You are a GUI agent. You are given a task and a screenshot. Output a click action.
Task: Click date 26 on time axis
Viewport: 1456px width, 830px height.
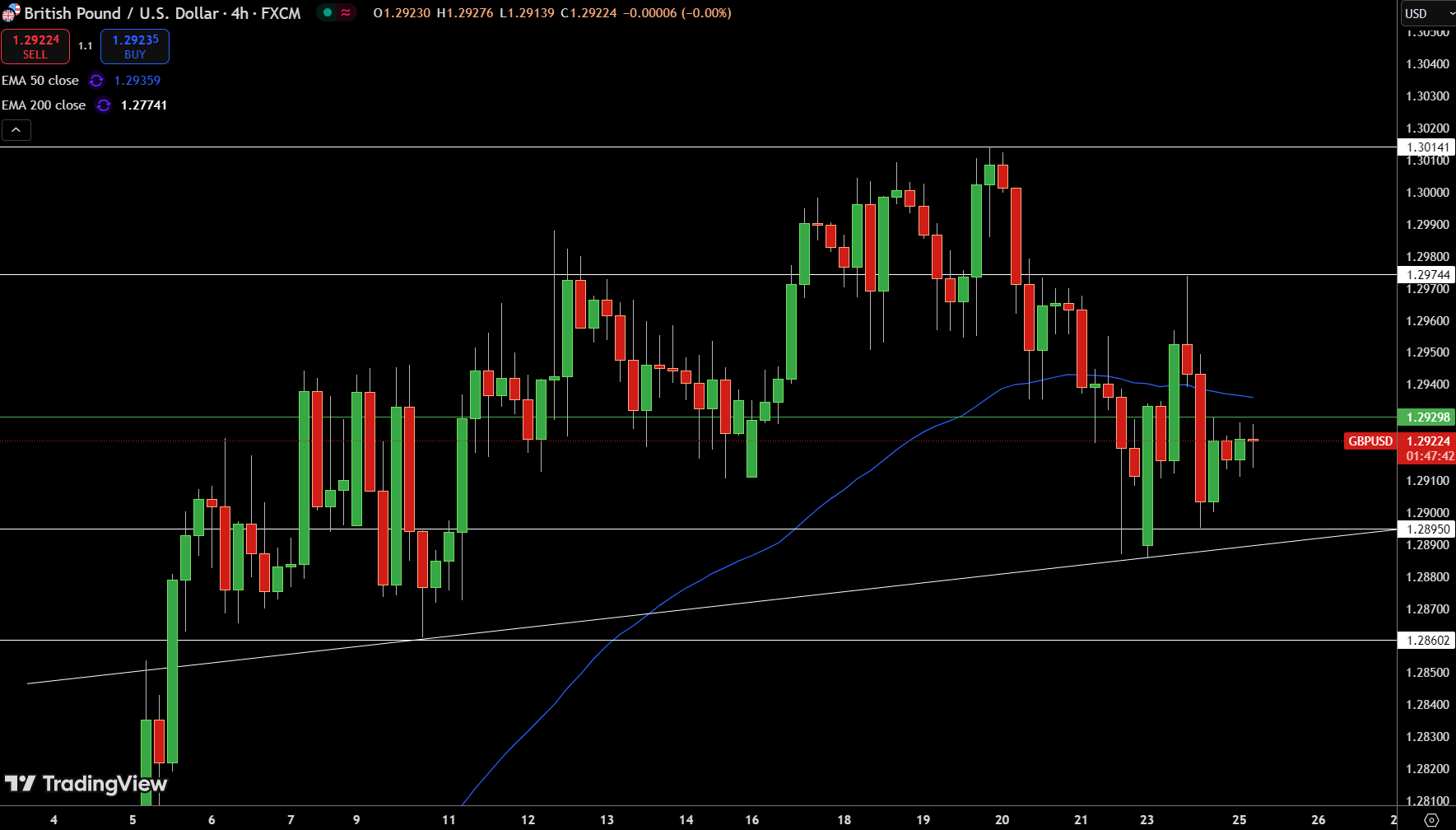tap(1318, 819)
